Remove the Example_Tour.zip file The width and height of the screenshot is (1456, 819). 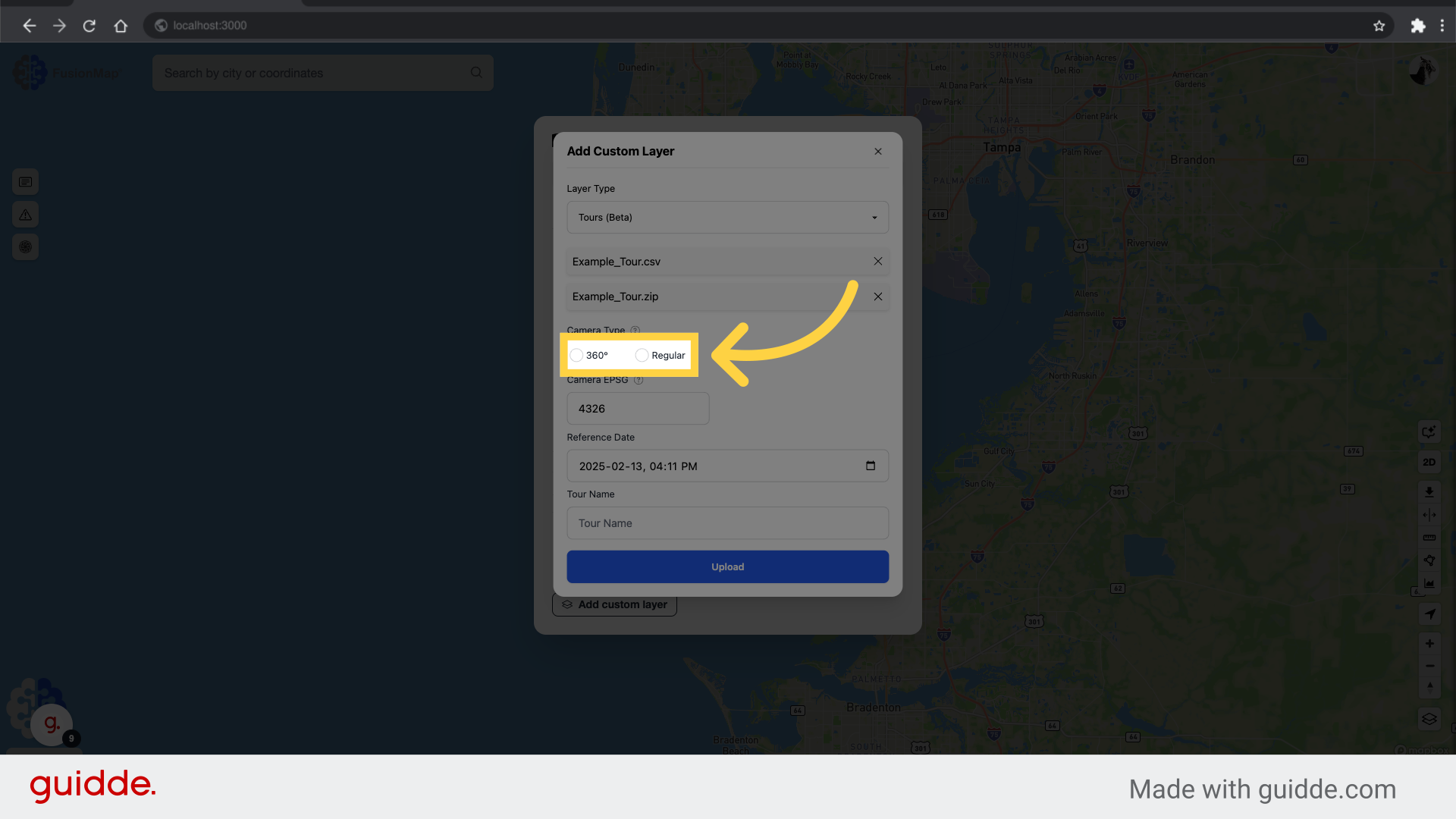[x=877, y=297]
